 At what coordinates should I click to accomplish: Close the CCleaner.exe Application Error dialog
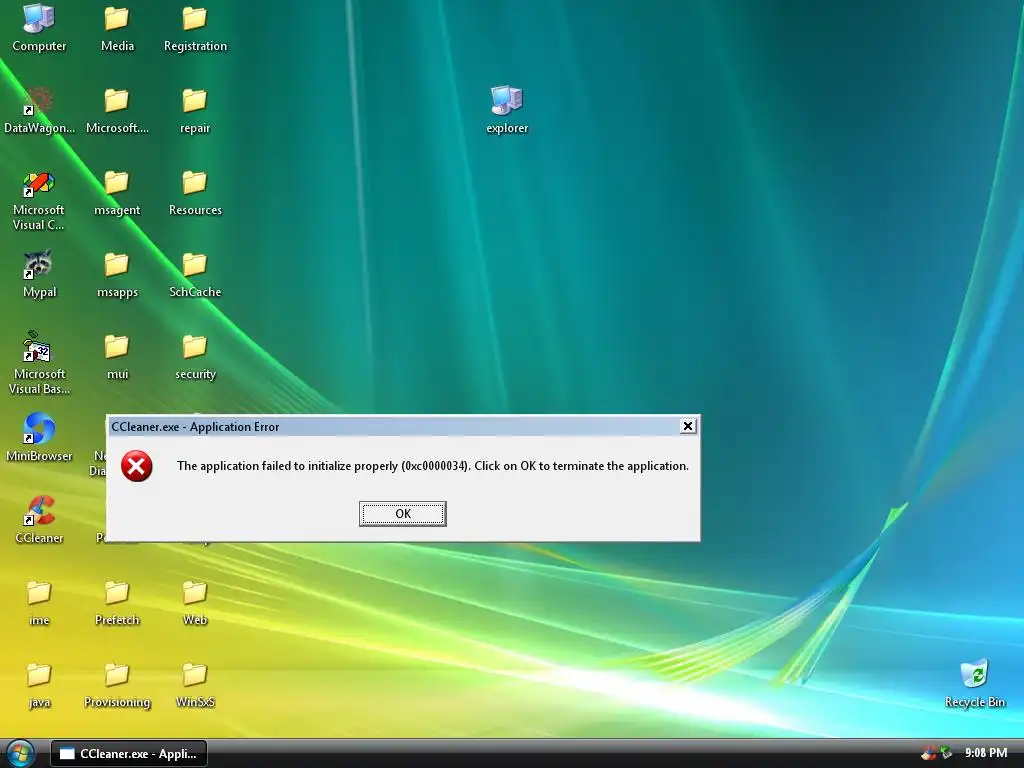[x=687, y=426]
